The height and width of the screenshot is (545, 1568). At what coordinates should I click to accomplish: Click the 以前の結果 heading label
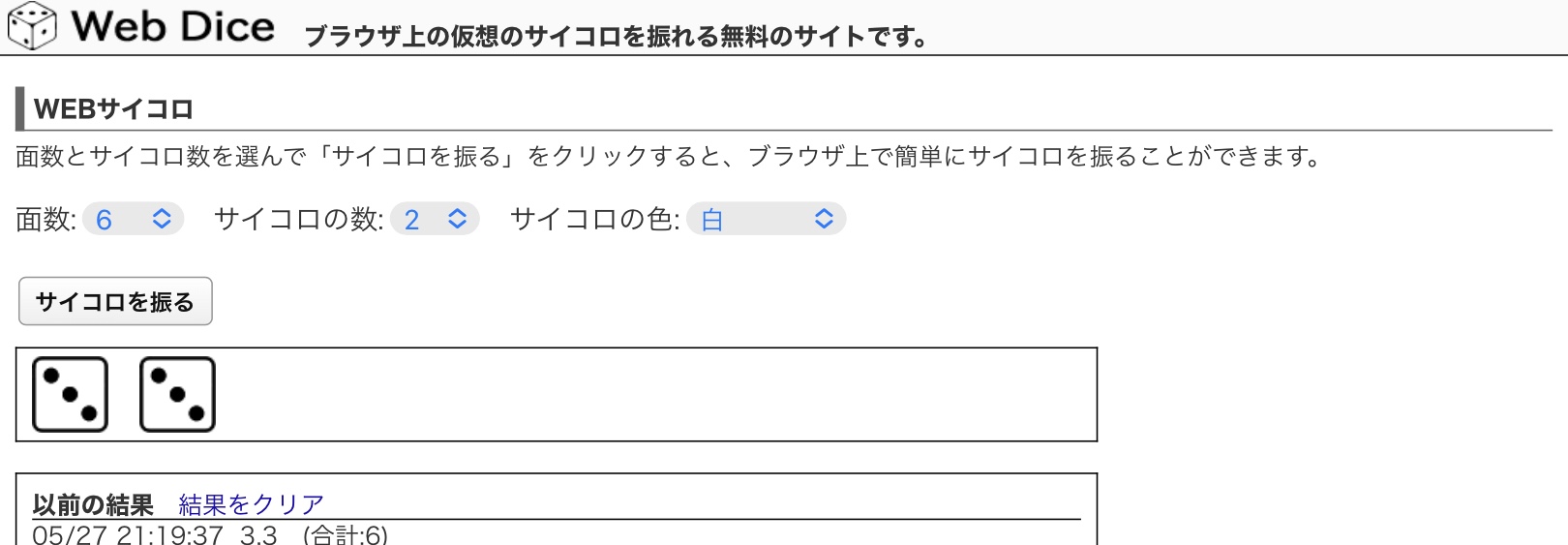(x=93, y=504)
